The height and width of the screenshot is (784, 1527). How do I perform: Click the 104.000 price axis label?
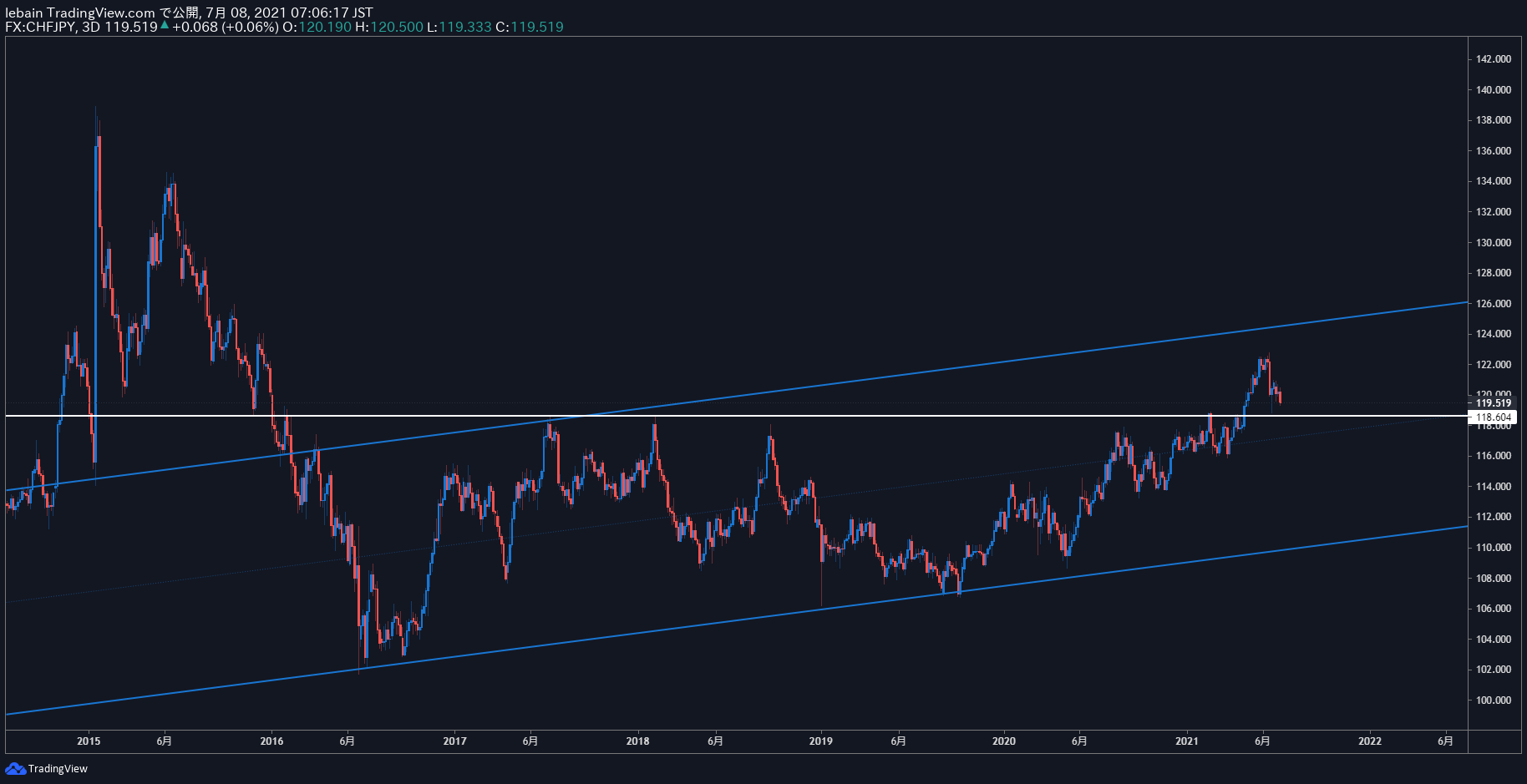1494,640
